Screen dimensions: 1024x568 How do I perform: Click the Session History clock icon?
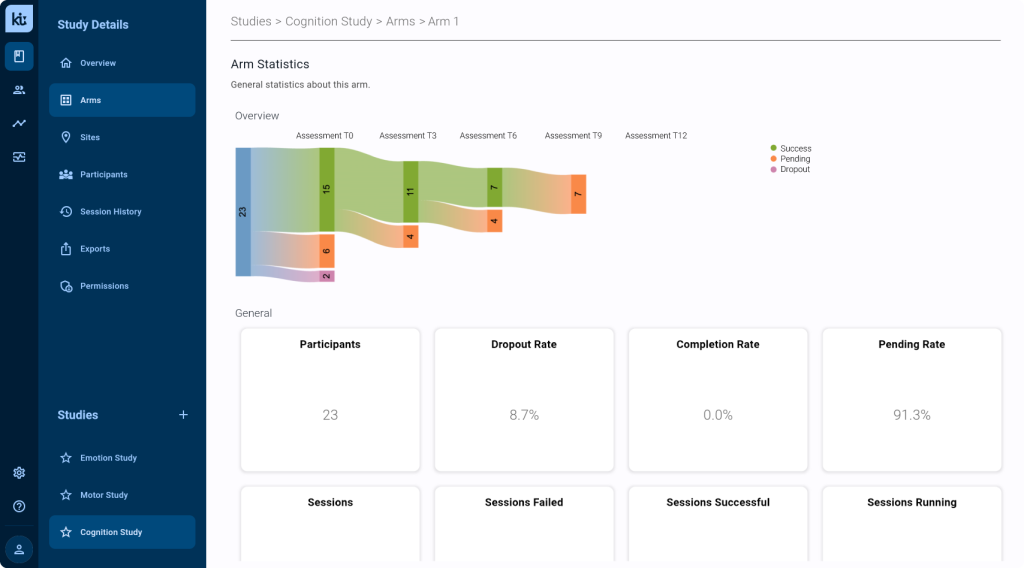pos(66,212)
